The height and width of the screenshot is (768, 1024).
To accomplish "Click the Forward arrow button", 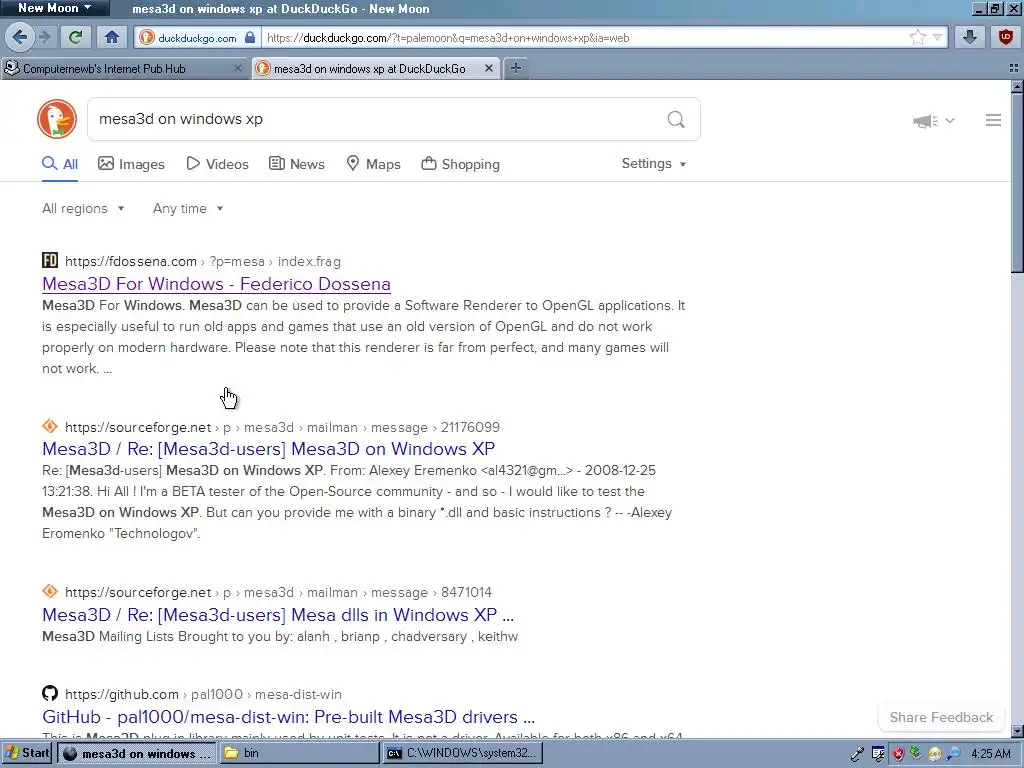I will pyautogui.click(x=44, y=37).
